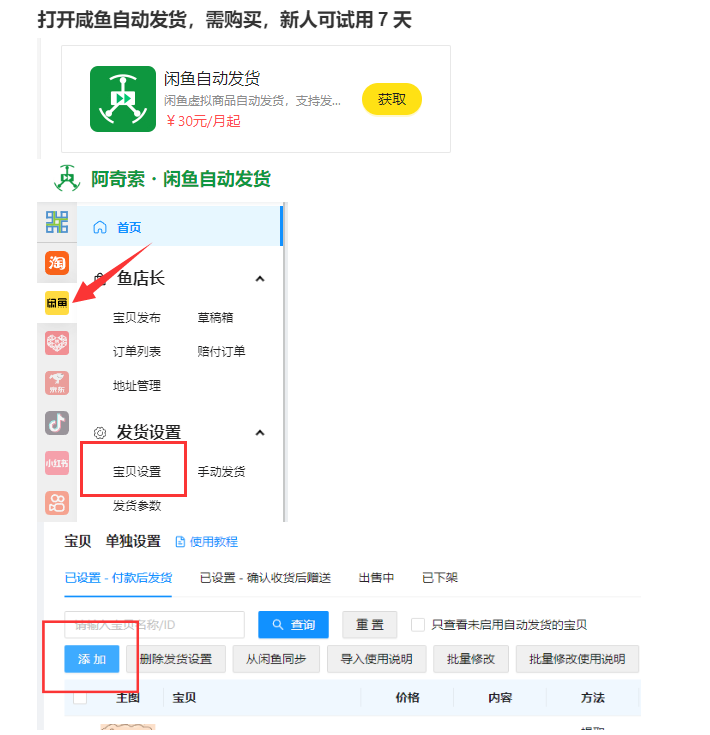Select the Douyin music note sidebar icon
The height and width of the screenshot is (735, 710).
point(57,423)
